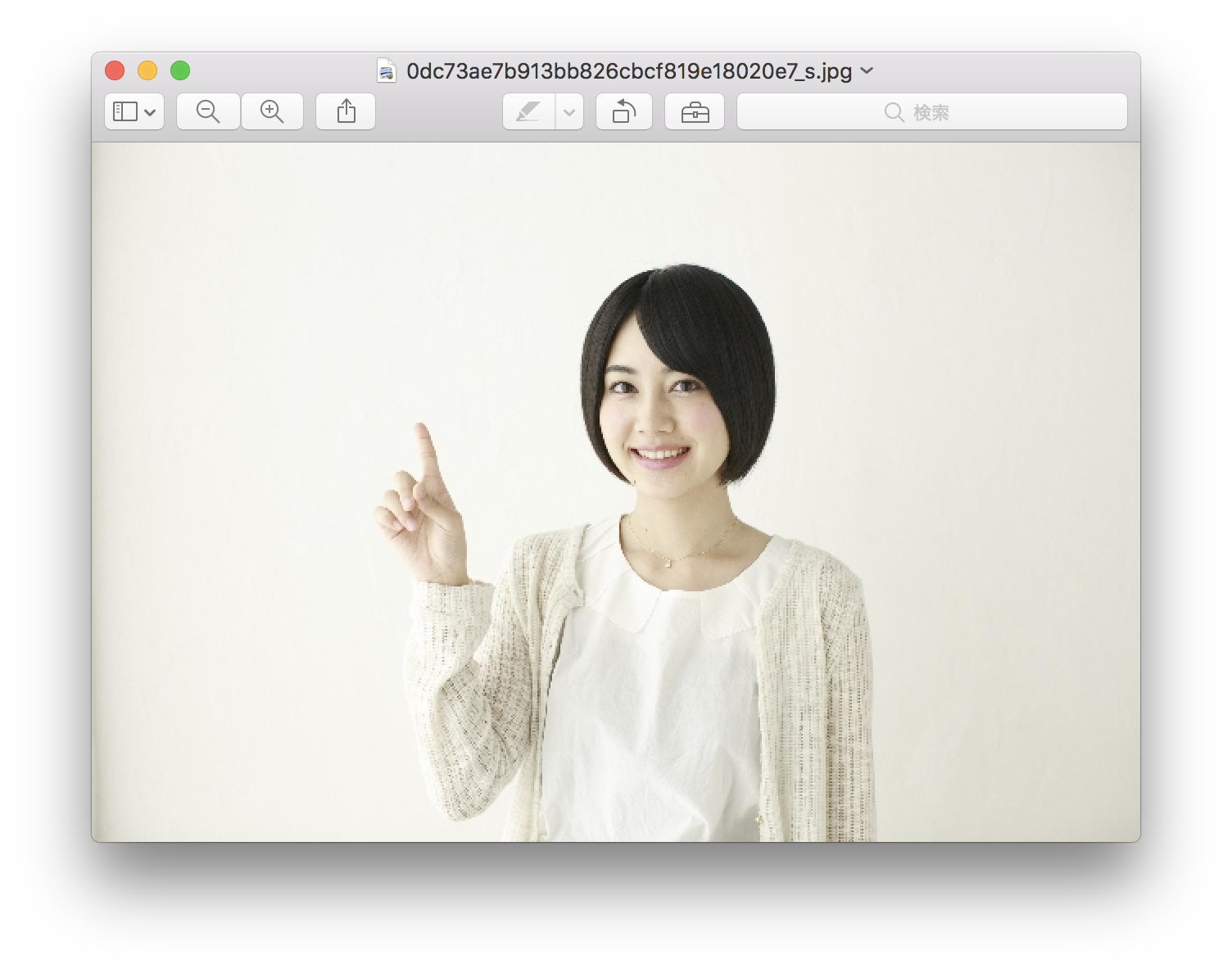Open the Share menu icon
Screen dimensions: 1232x973
346,111
